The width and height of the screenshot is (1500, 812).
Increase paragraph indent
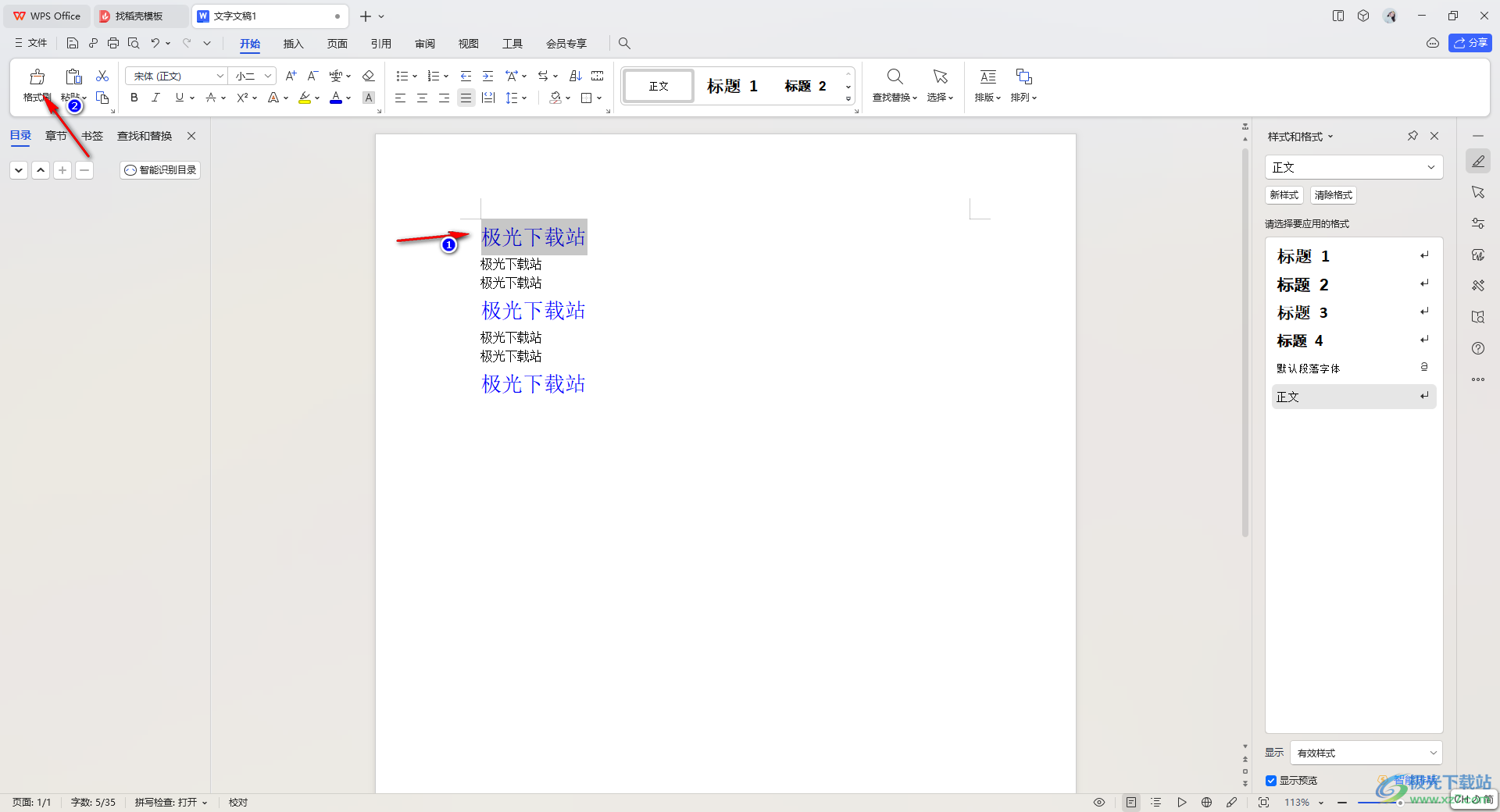487,76
